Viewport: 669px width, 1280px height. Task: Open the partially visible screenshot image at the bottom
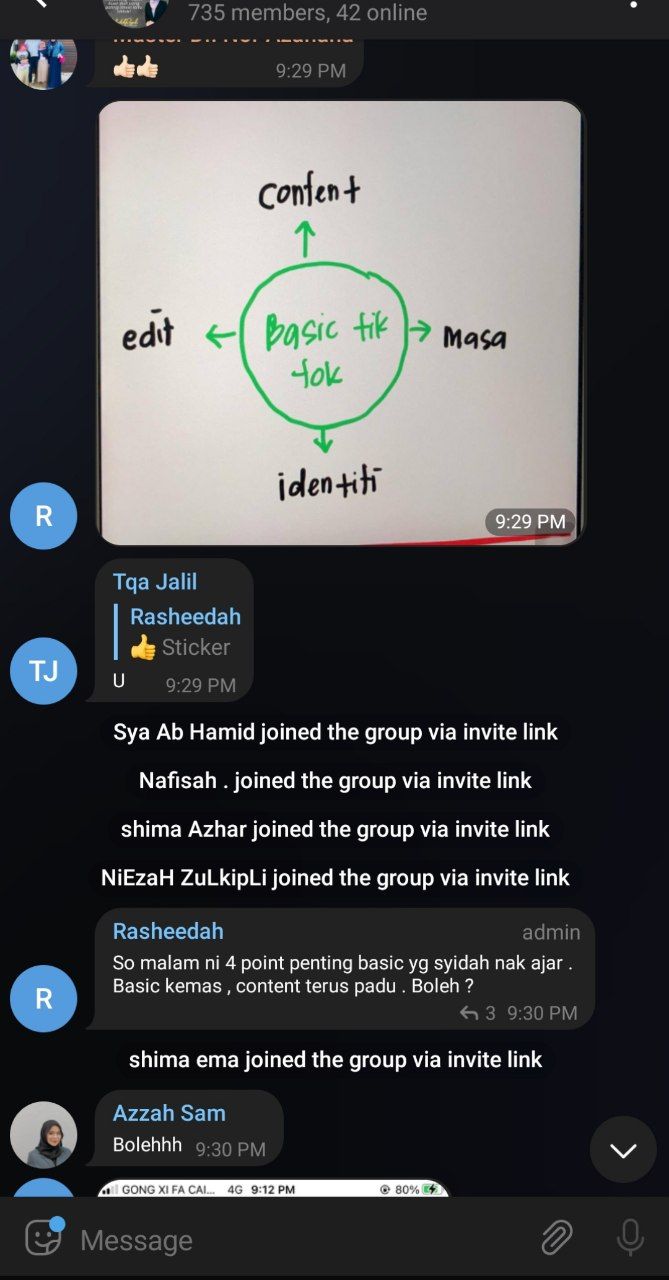point(272,1188)
